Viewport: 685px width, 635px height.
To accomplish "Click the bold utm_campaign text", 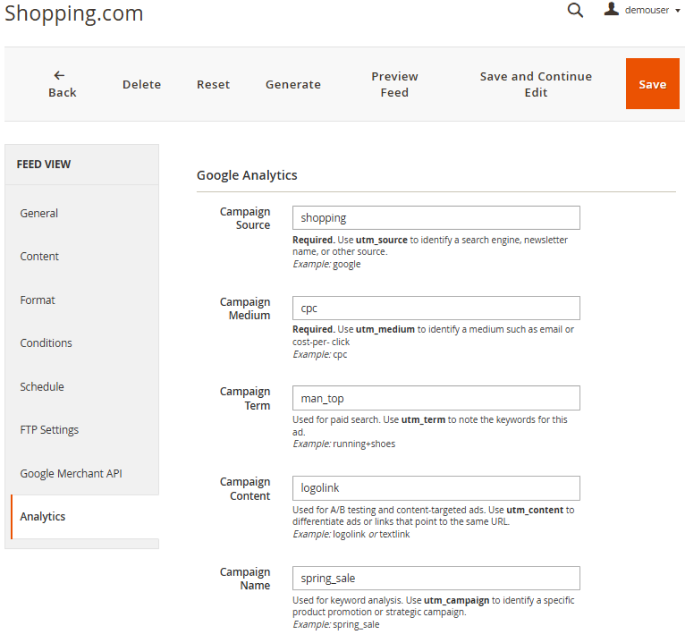I will click(456, 600).
